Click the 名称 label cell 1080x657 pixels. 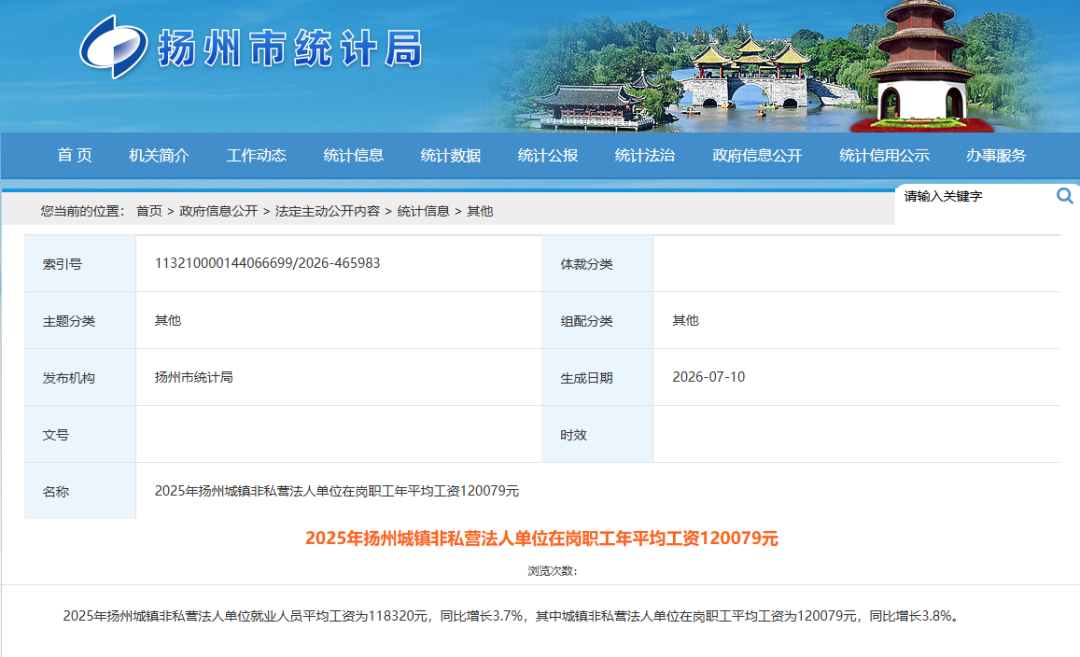(x=80, y=492)
